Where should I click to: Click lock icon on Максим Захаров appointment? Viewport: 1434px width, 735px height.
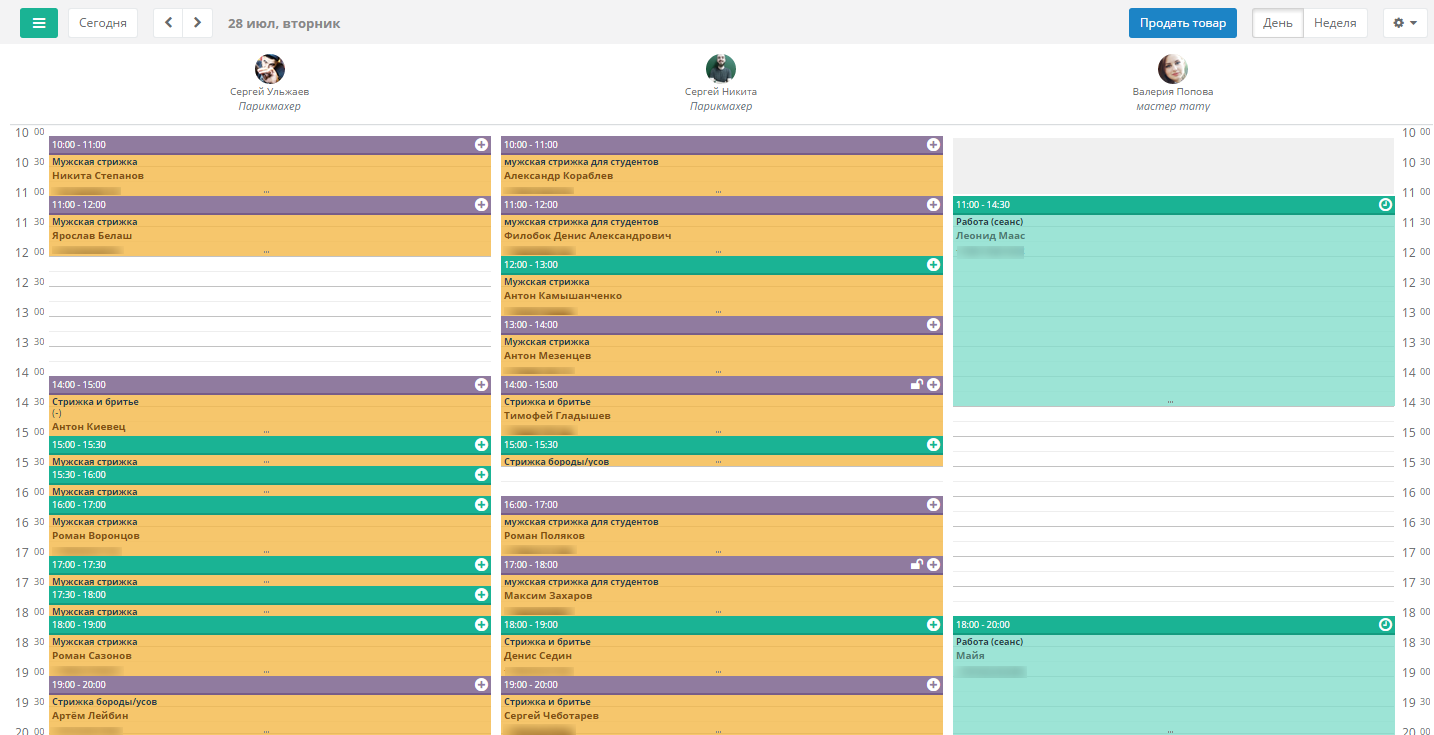[x=916, y=565]
